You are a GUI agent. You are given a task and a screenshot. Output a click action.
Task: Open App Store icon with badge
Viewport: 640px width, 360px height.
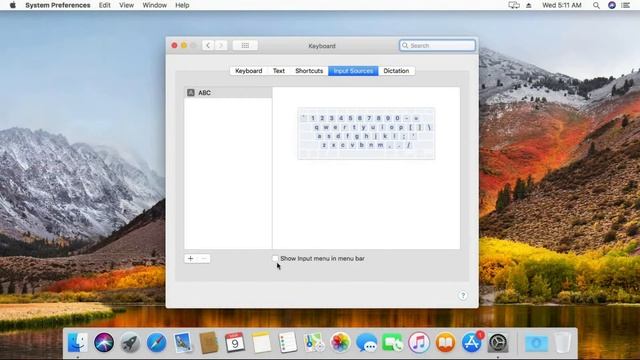click(471, 342)
